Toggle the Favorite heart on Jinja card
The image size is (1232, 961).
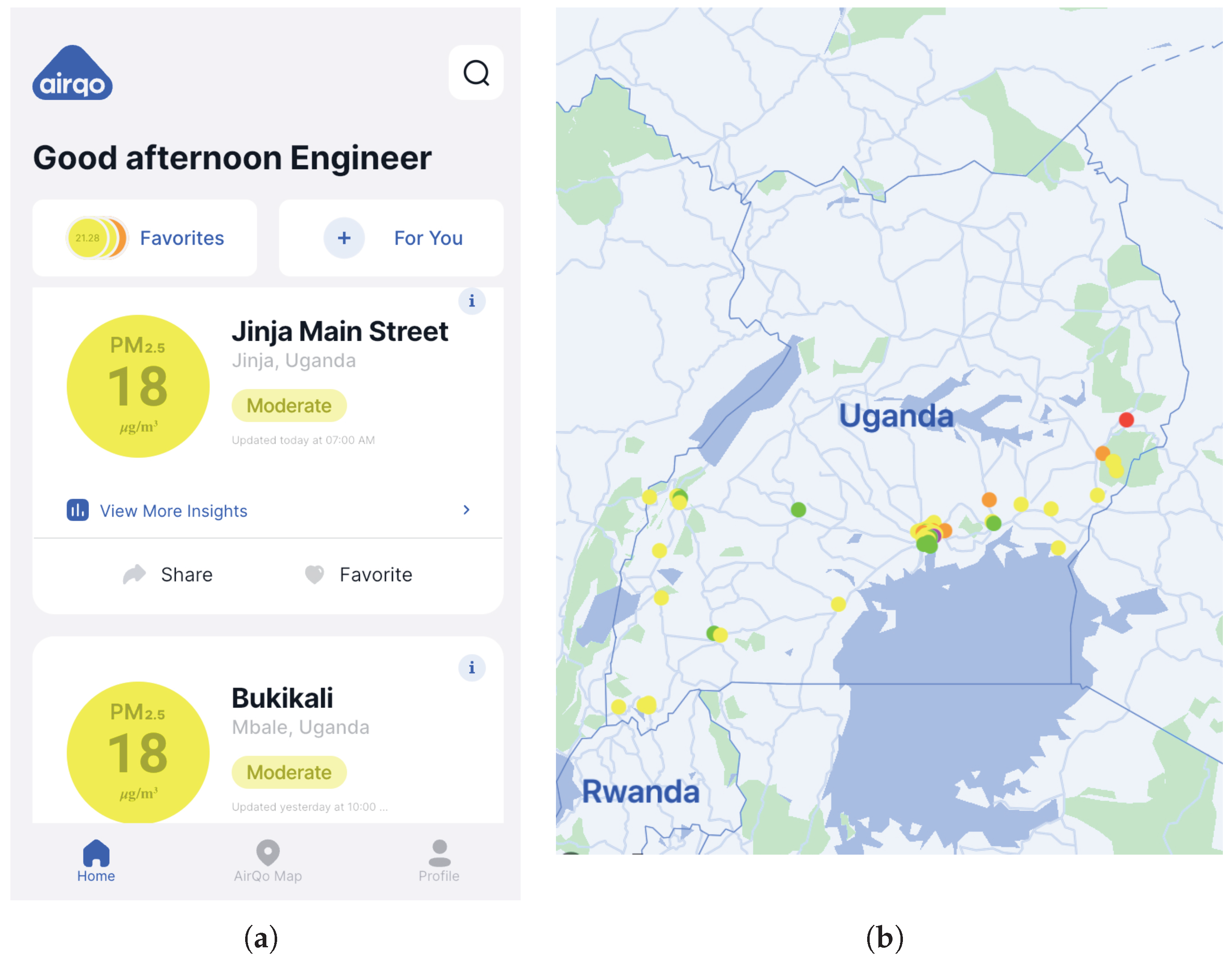[x=315, y=574]
